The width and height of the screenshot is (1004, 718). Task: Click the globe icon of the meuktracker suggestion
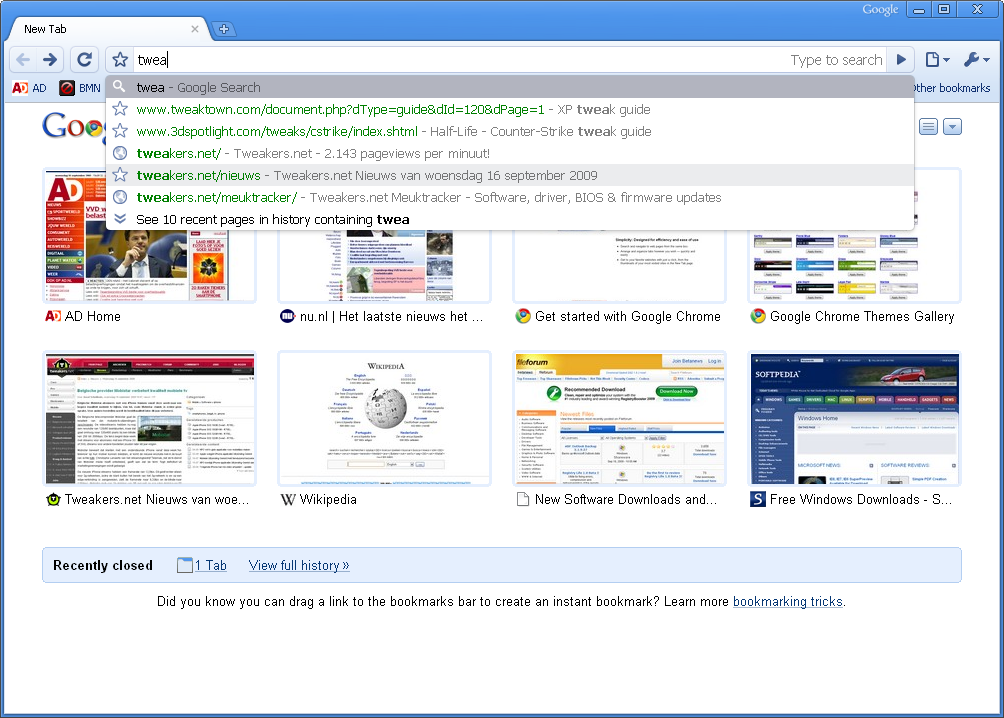120,197
